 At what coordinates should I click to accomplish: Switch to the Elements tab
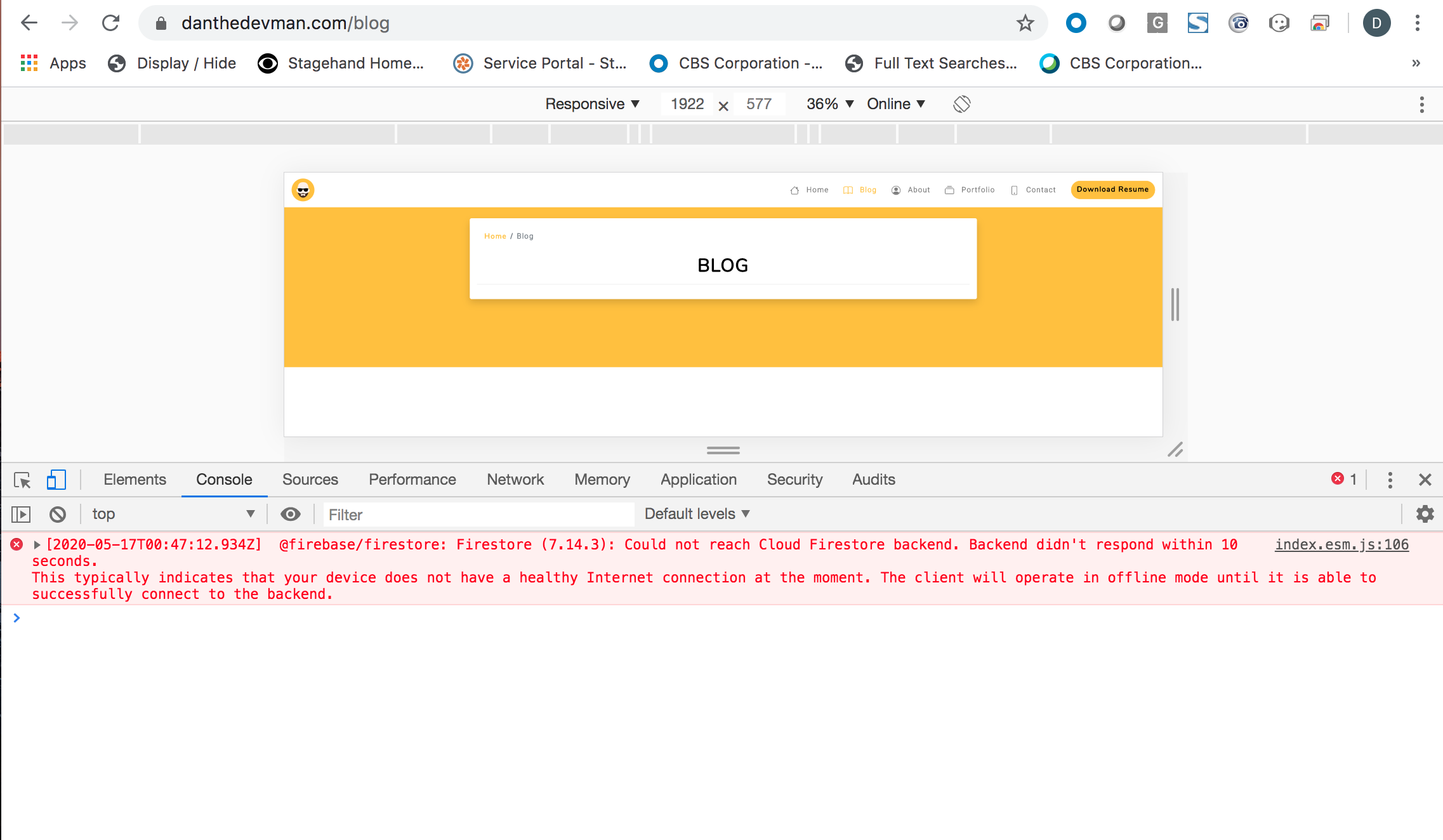pos(135,480)
